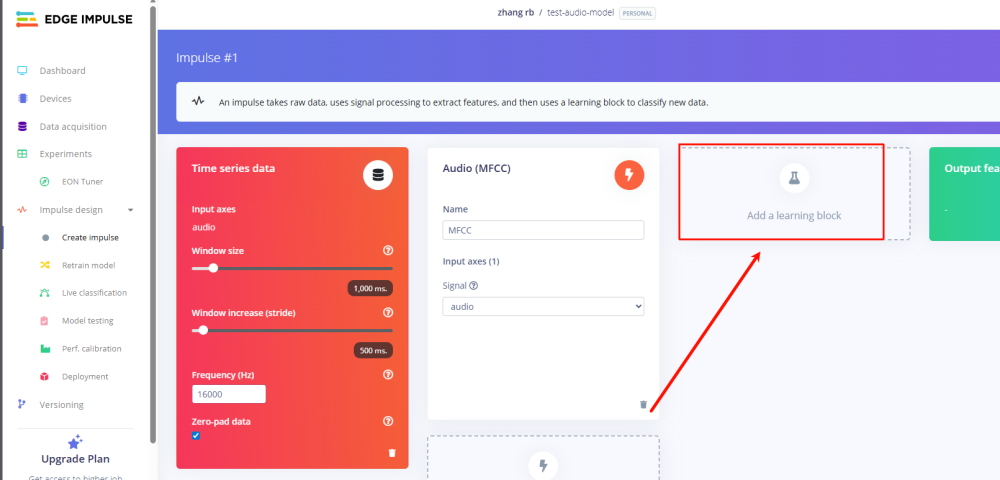1000x480 pixels.
Task: Collapse the Impulse design menu section
Action: point(129,210)
